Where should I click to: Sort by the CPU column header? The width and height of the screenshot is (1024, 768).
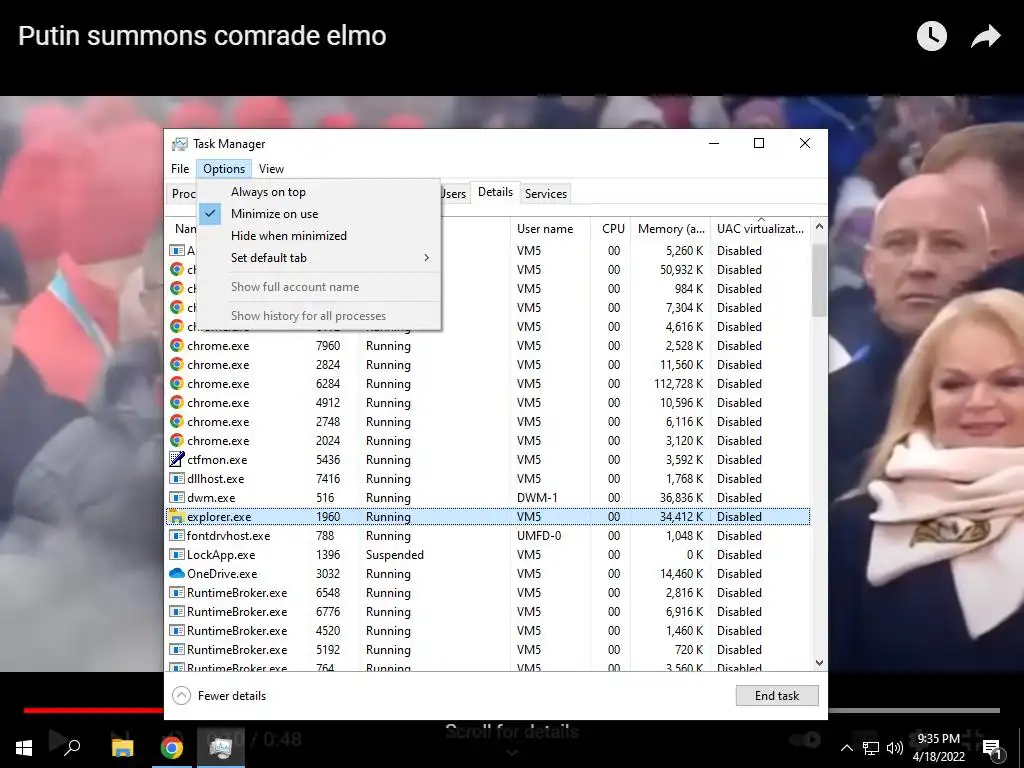point(613,229)
